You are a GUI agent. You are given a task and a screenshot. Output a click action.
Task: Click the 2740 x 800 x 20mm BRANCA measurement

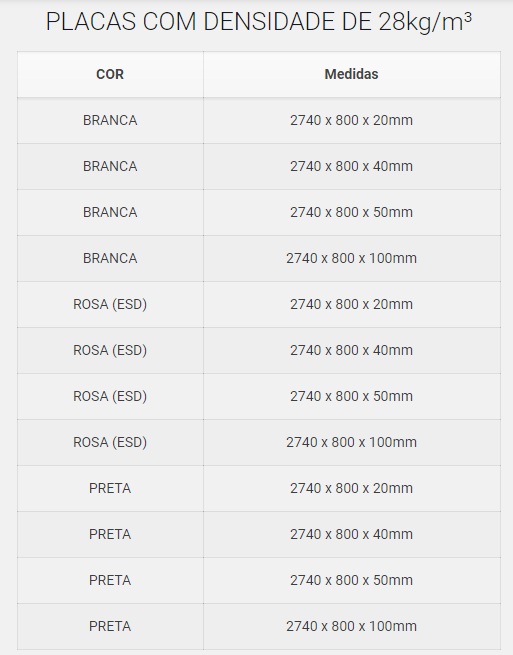tap(352, 120)
